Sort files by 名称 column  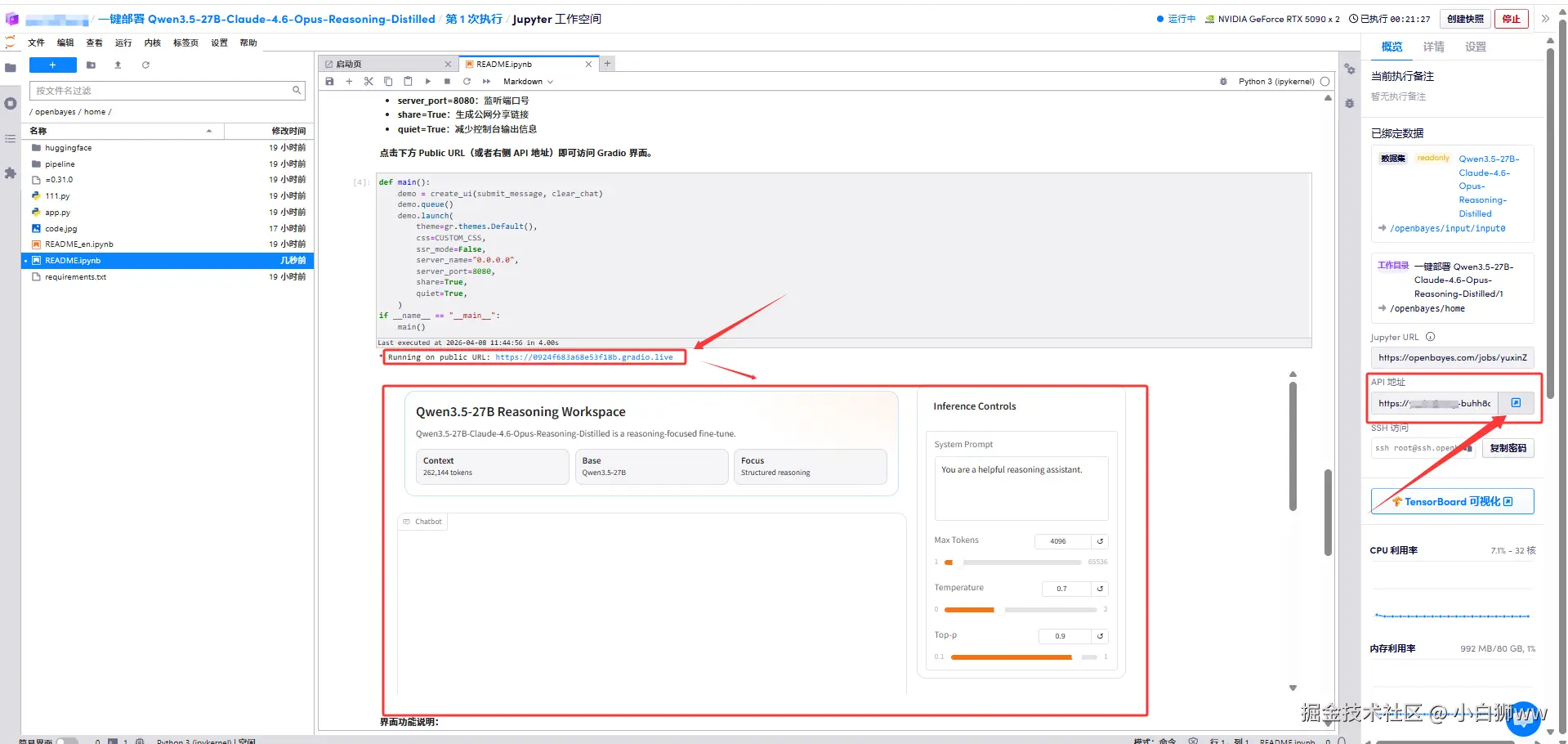tap(123, 131)
